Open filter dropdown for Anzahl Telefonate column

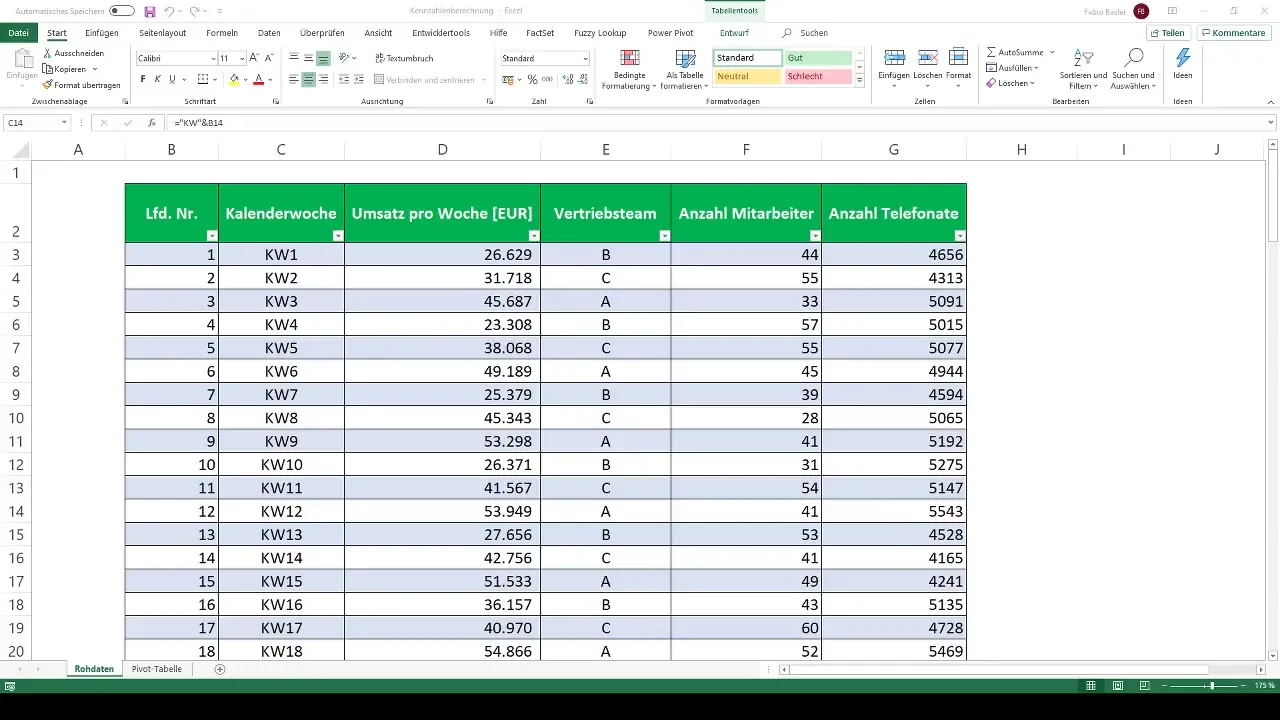[x=960, y=235]
